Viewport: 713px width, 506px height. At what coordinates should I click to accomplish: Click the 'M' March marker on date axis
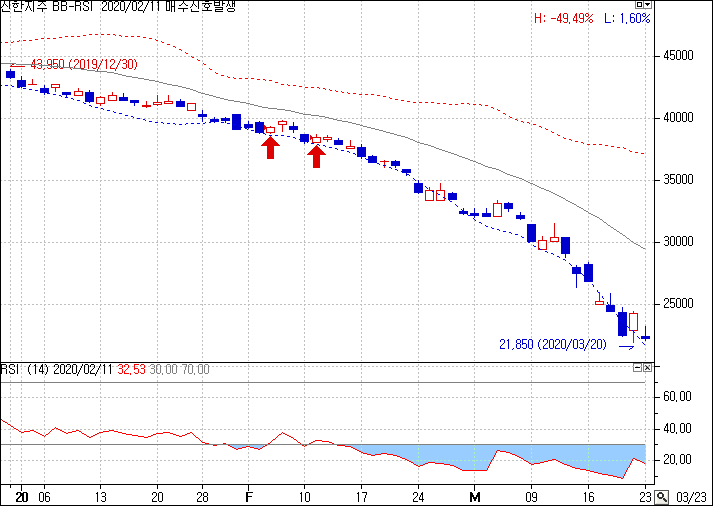tap(475, 497)
